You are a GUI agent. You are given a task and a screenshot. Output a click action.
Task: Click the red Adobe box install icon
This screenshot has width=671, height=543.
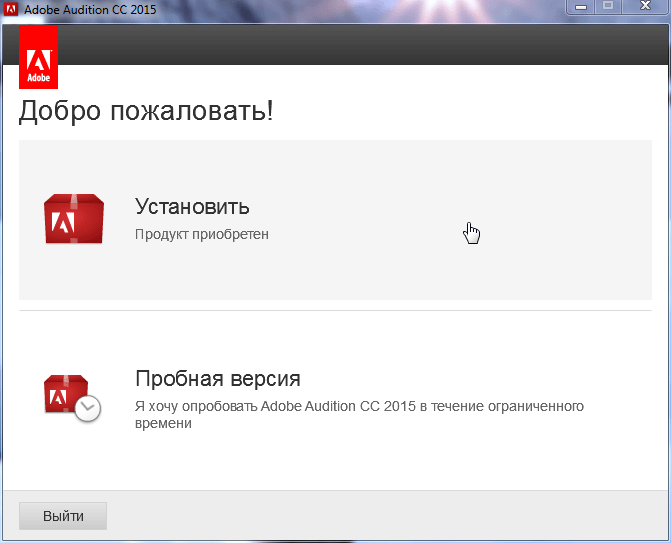point(74,219)
